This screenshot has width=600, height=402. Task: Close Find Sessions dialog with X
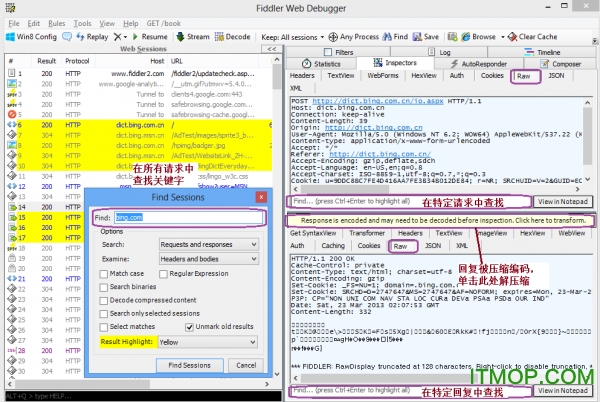point(261,197)
